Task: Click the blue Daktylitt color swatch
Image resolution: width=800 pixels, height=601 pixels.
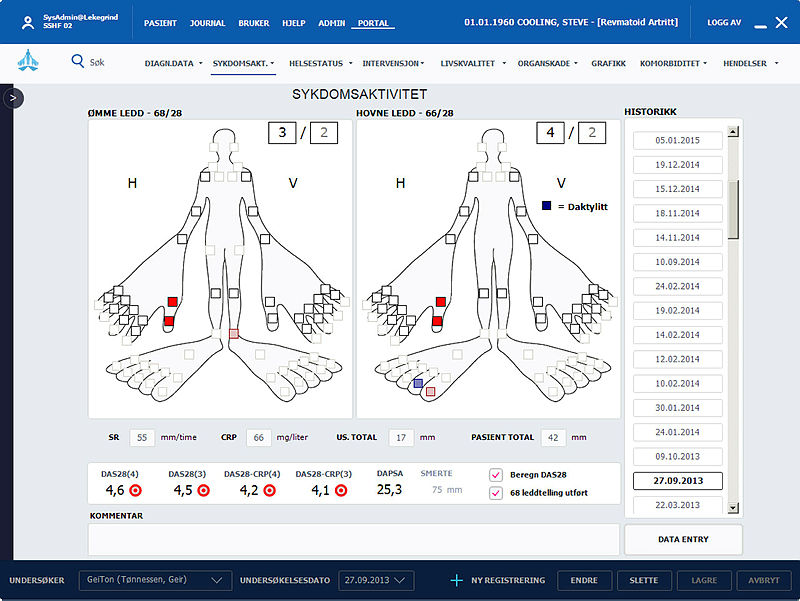Action: coord(547,206)
